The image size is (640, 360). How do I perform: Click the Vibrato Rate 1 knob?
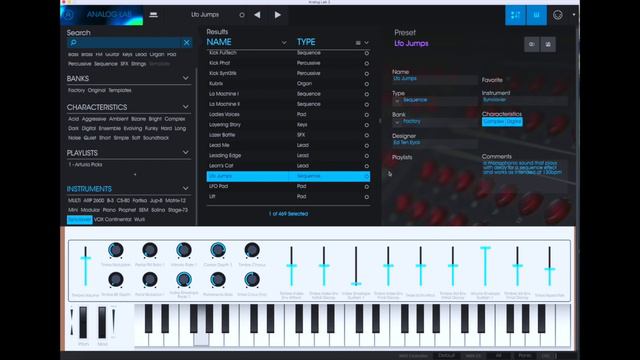pyautogui.click(x=184, y=250)
